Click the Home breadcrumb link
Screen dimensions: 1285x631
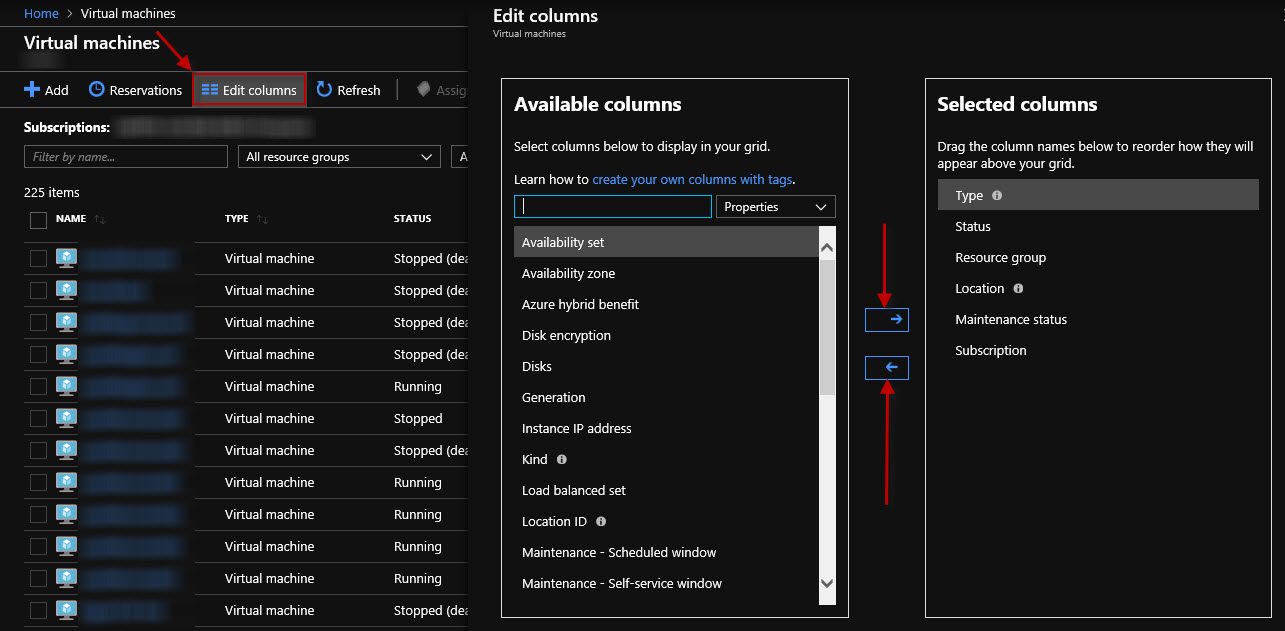[x=41, y=14]
